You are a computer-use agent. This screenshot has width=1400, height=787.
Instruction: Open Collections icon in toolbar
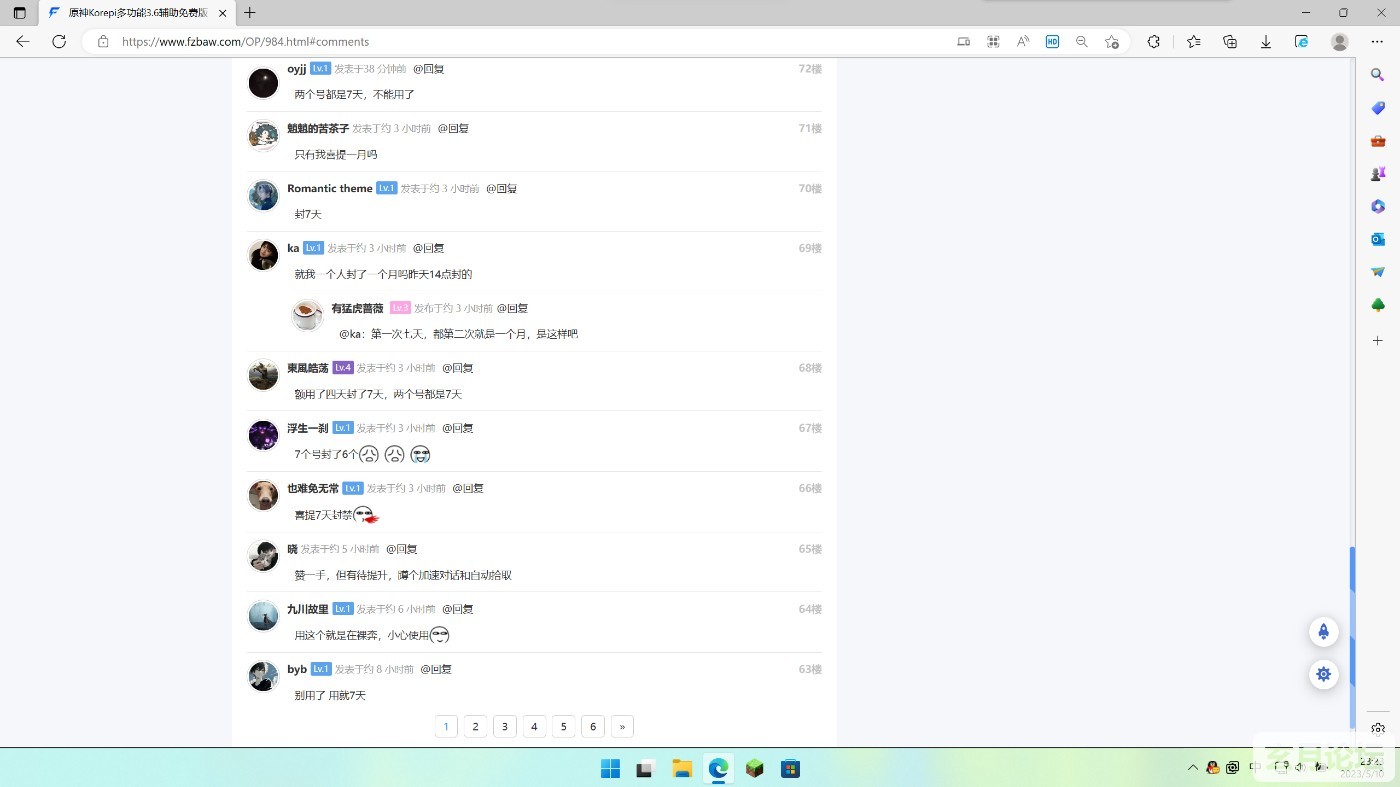(x=1230, y=42)
